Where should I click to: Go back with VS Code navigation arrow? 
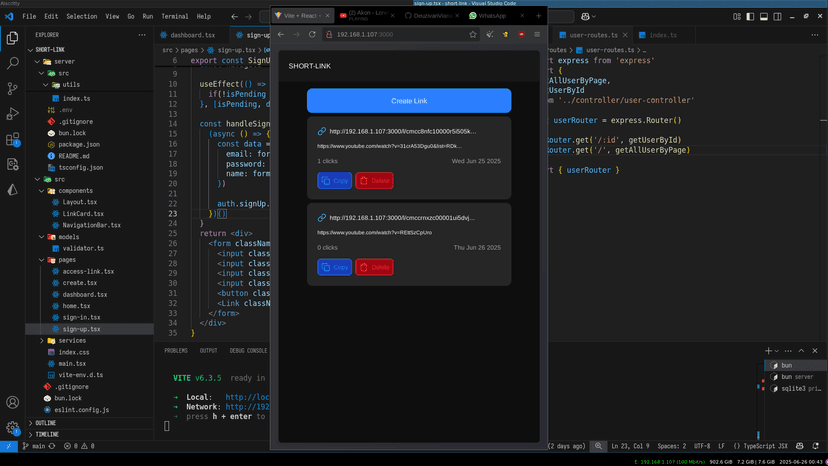pyautogui.click(x=234, y=16)
